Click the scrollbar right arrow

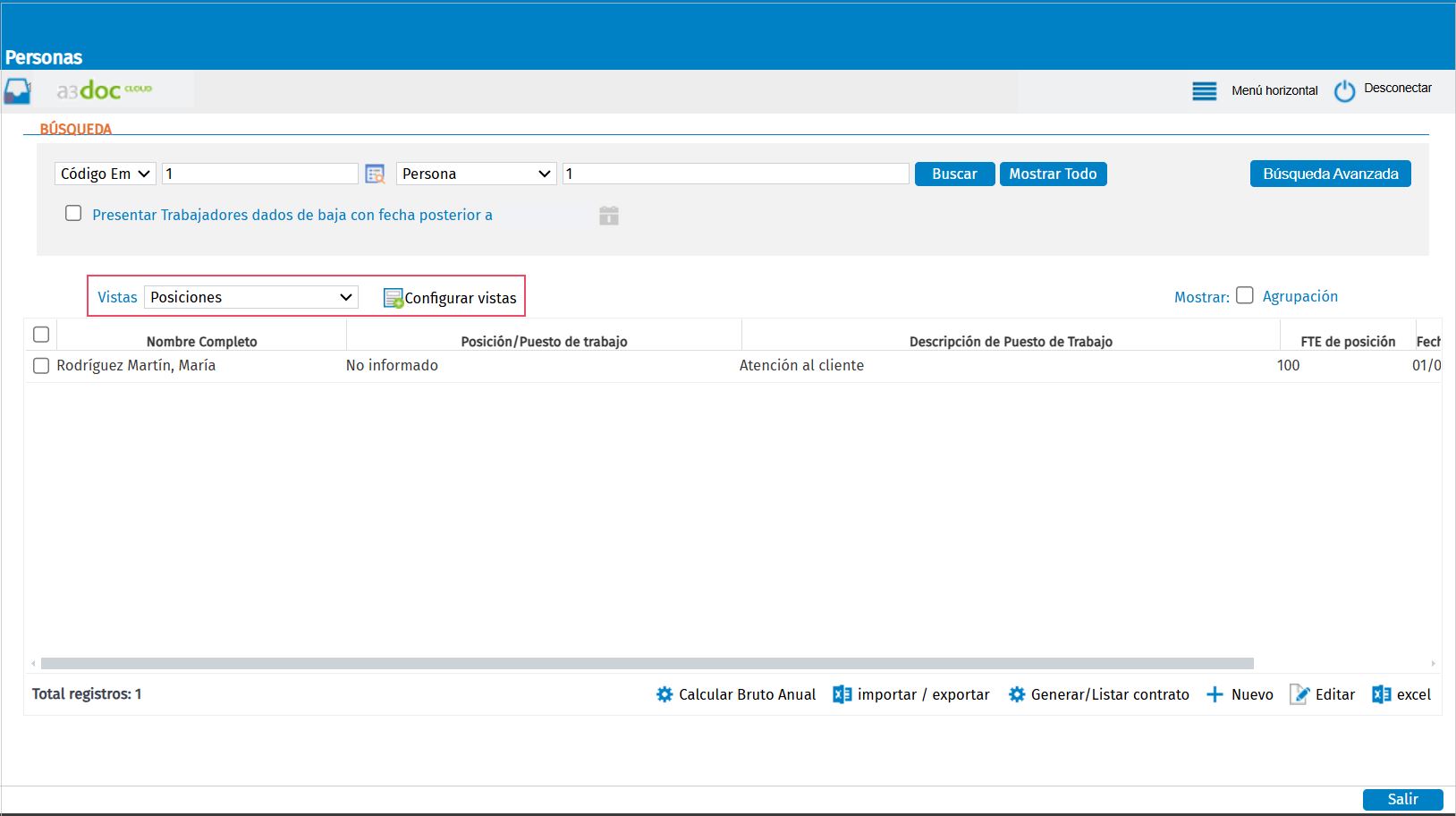pos(1433,664)
